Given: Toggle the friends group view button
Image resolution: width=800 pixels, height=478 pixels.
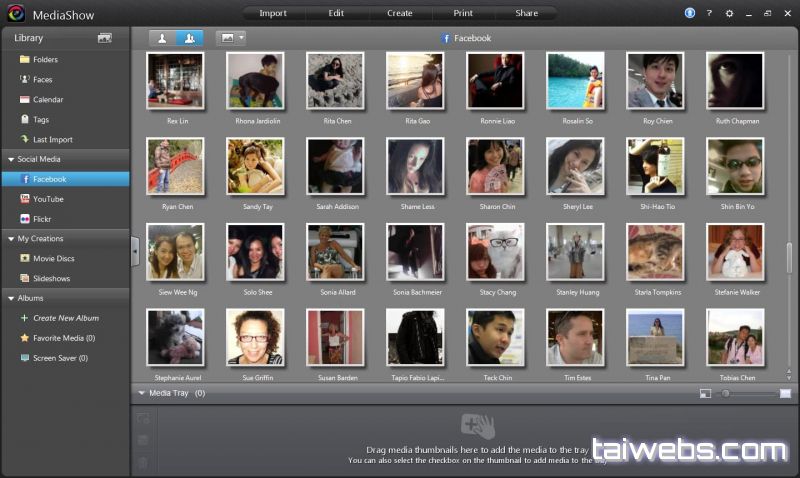Looking at the screenshot, I should coord(189,38).
